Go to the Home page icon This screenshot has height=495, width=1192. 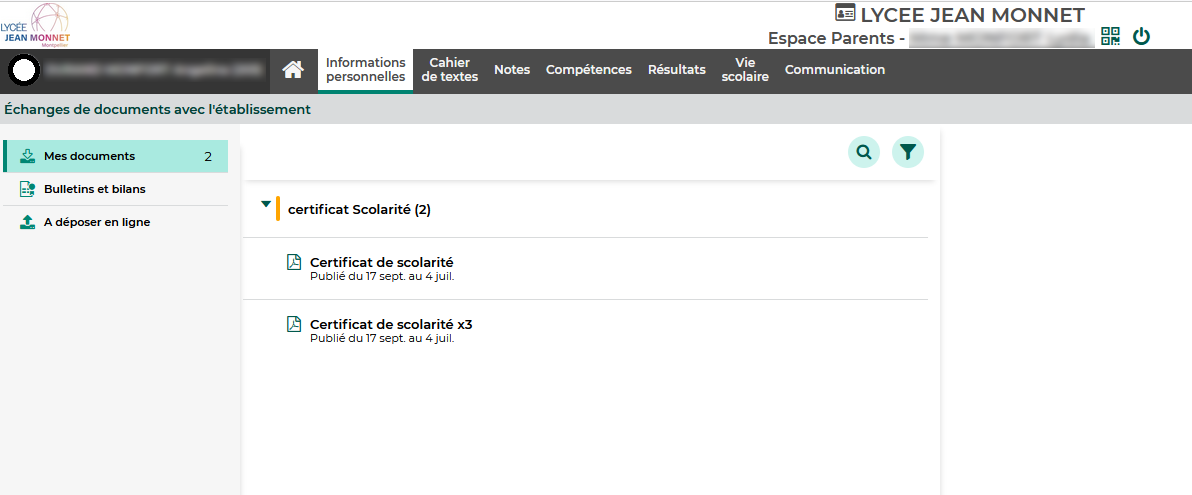click(x=292, y=70)
